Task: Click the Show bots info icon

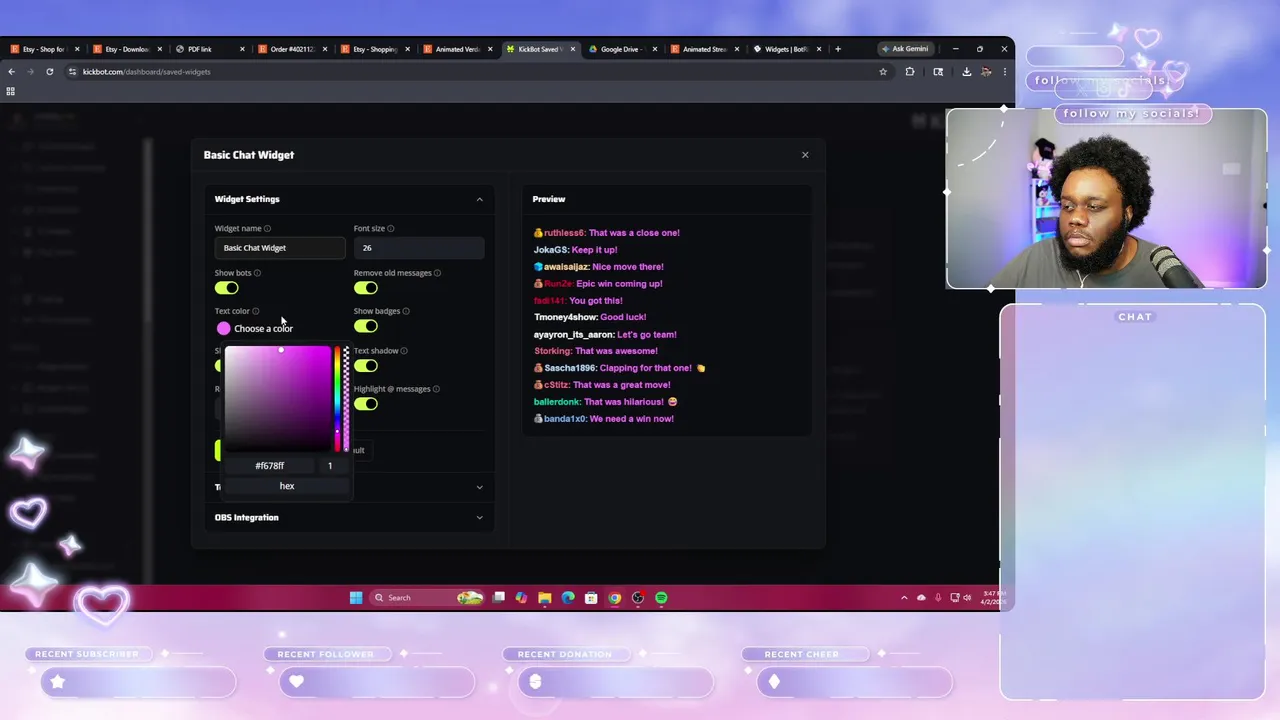Action: (257, 273)
